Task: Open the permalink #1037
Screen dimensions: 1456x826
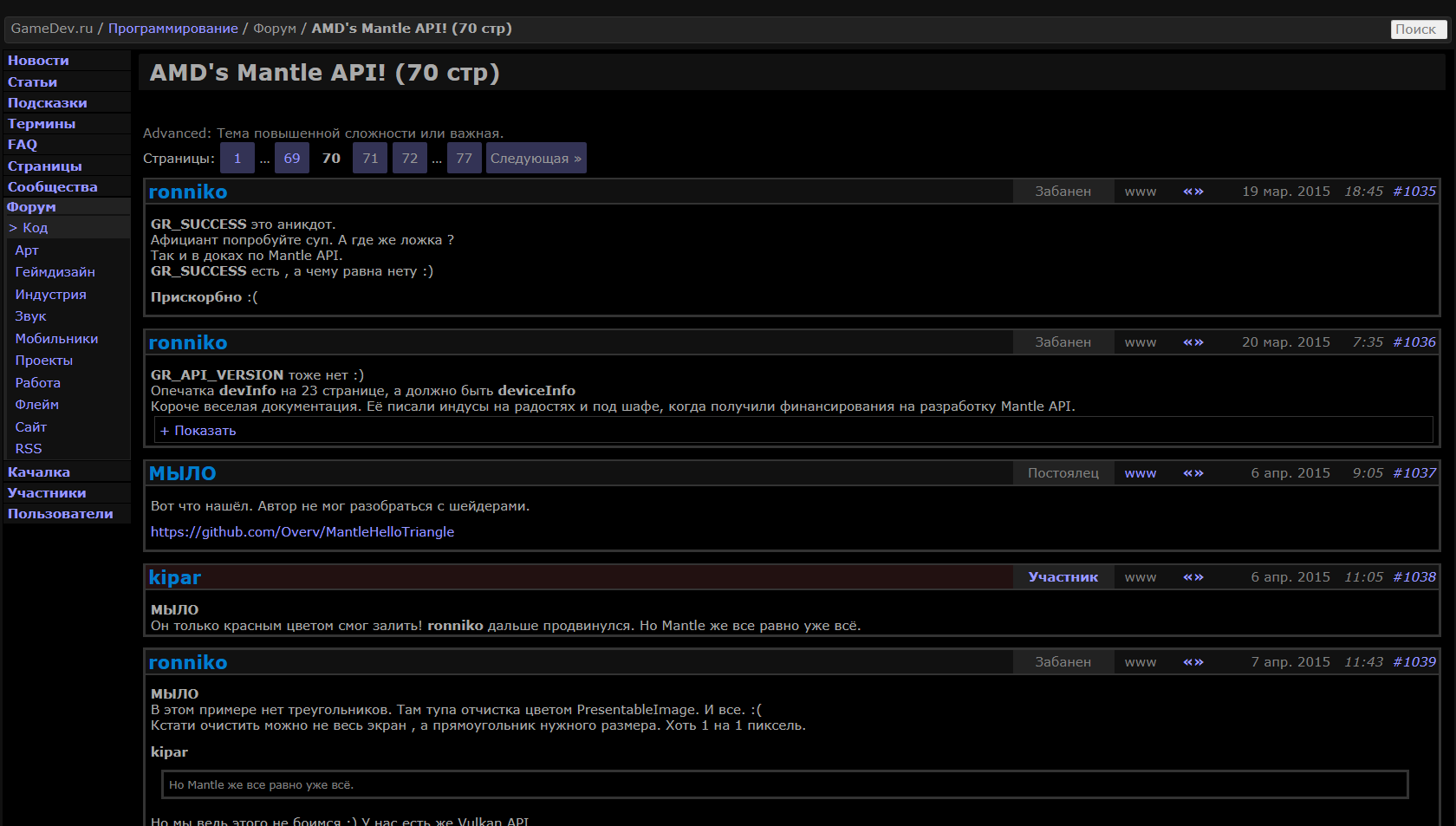Action: [1414, 473]
